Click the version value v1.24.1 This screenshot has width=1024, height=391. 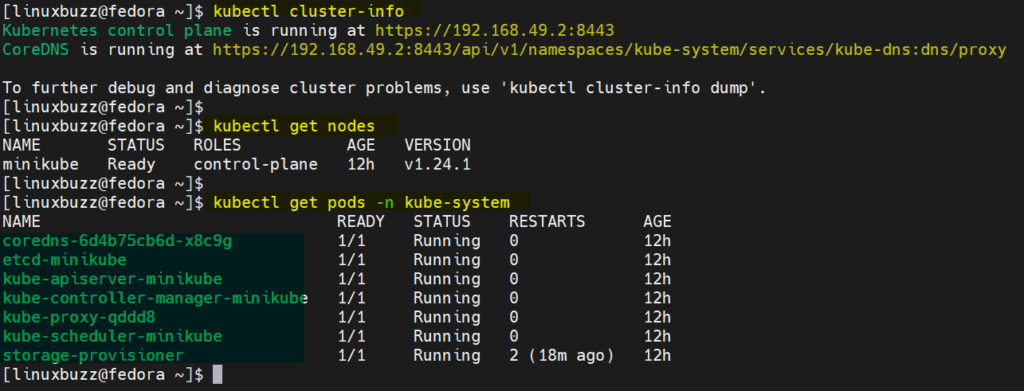(438, 164)
